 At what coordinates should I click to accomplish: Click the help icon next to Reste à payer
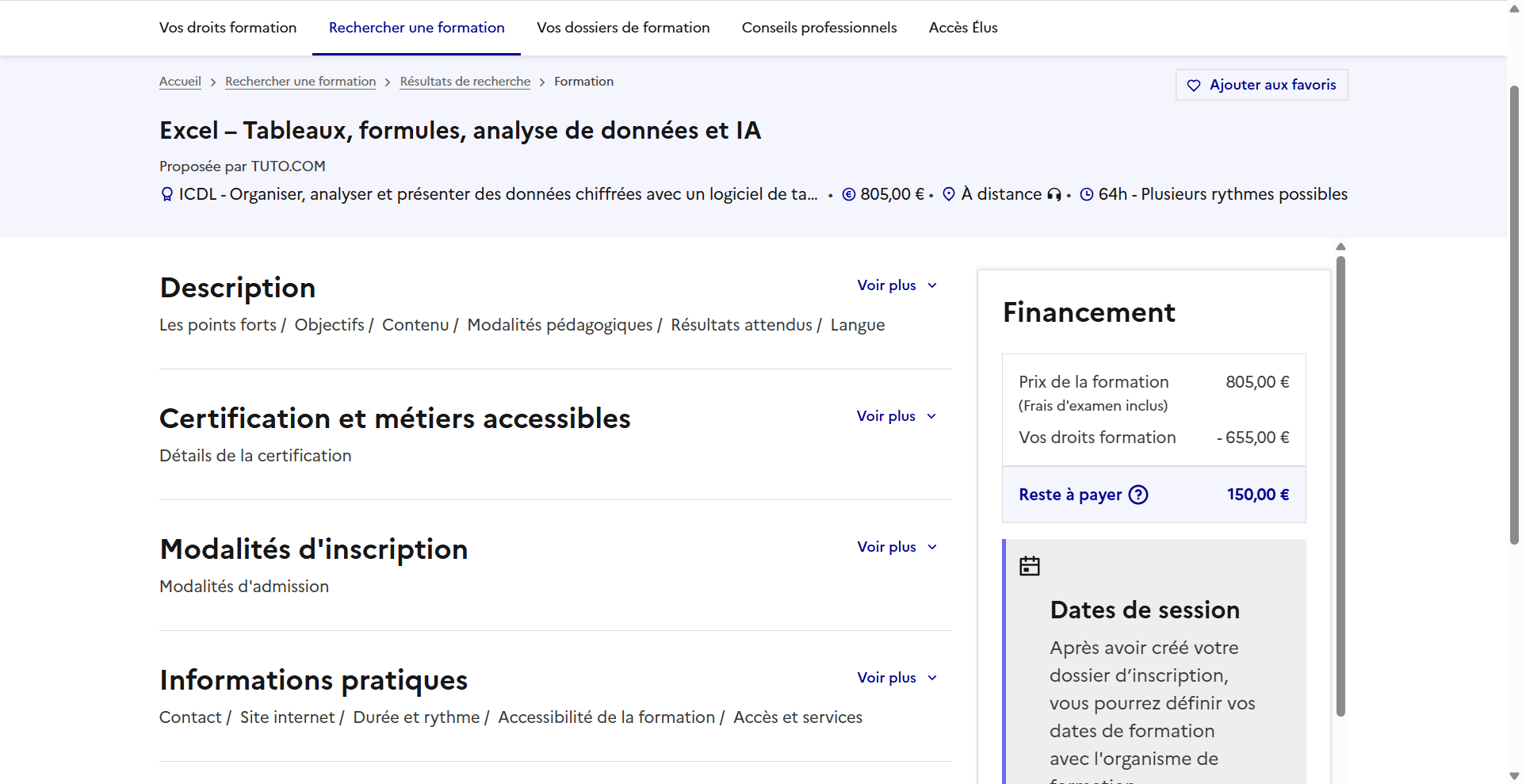[1138, 495]
